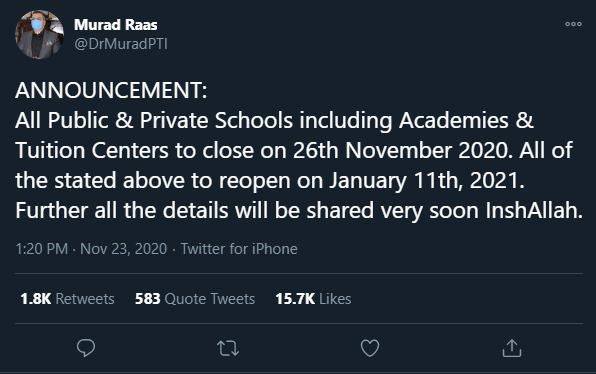
Task: Open the three-dot more options menu
Action: [573, 24]
